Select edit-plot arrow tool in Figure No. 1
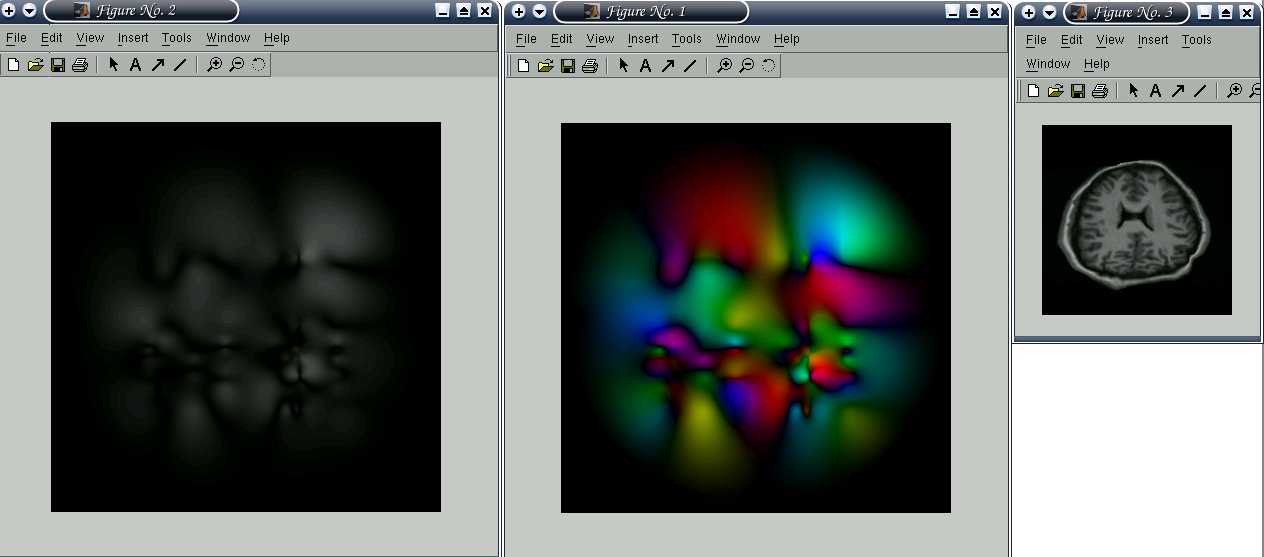The width and height of the screenshot is (1264, 557). point(623,66)
